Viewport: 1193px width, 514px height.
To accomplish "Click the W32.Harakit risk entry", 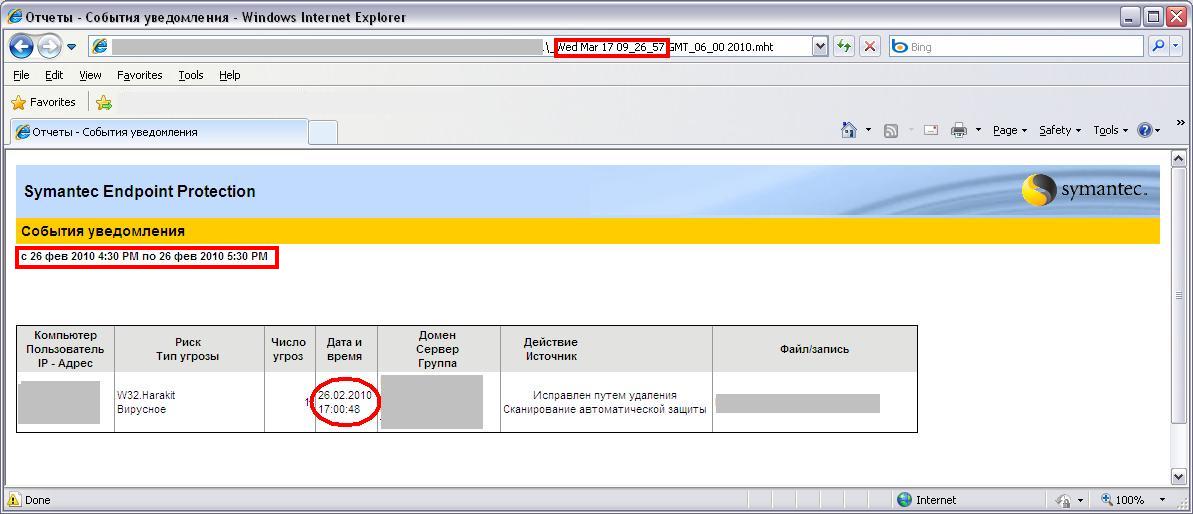I will 146,395.
